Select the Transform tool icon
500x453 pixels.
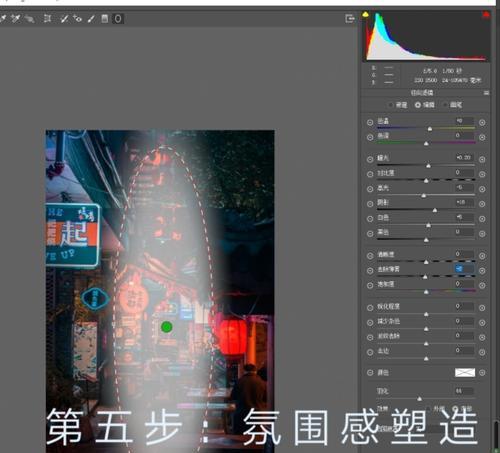tap(47, 19)
